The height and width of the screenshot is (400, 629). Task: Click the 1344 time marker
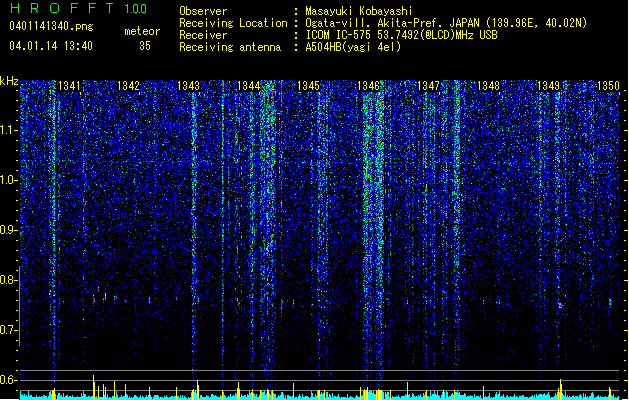point(249,86)
